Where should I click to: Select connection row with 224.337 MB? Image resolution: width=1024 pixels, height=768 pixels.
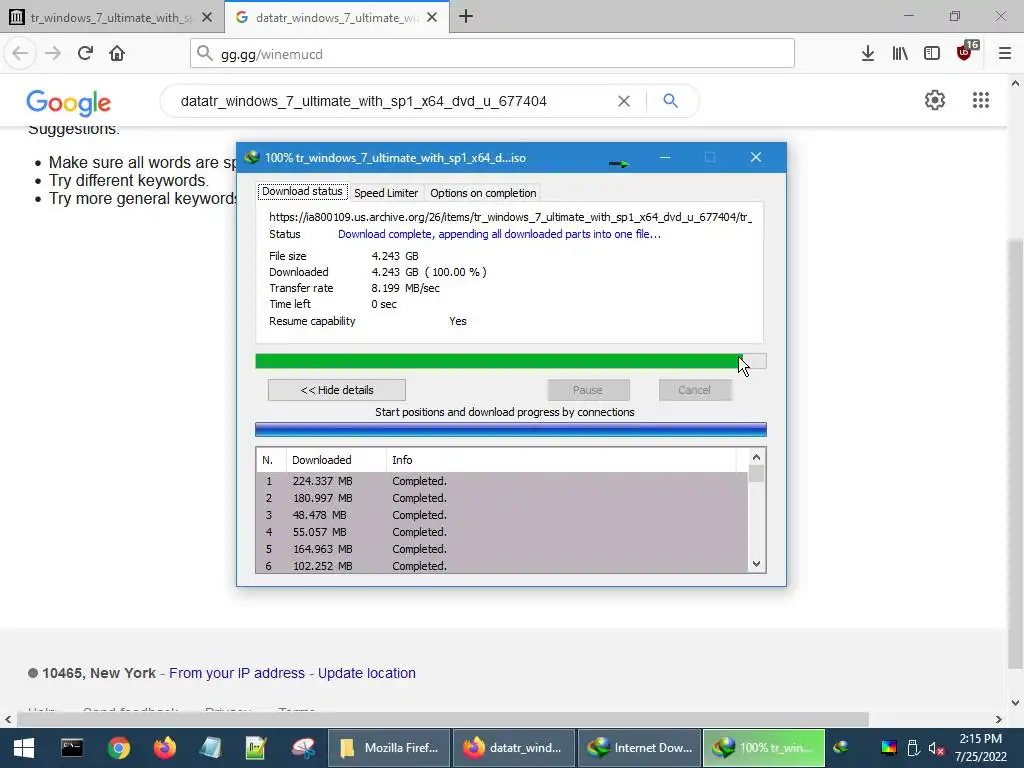coord(502,481)
